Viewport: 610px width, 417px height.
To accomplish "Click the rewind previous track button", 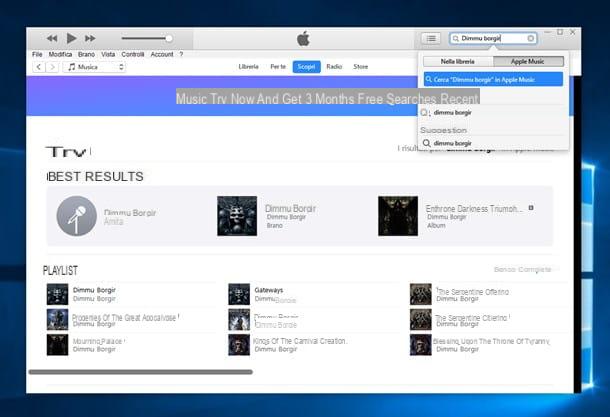I will 52,38.
